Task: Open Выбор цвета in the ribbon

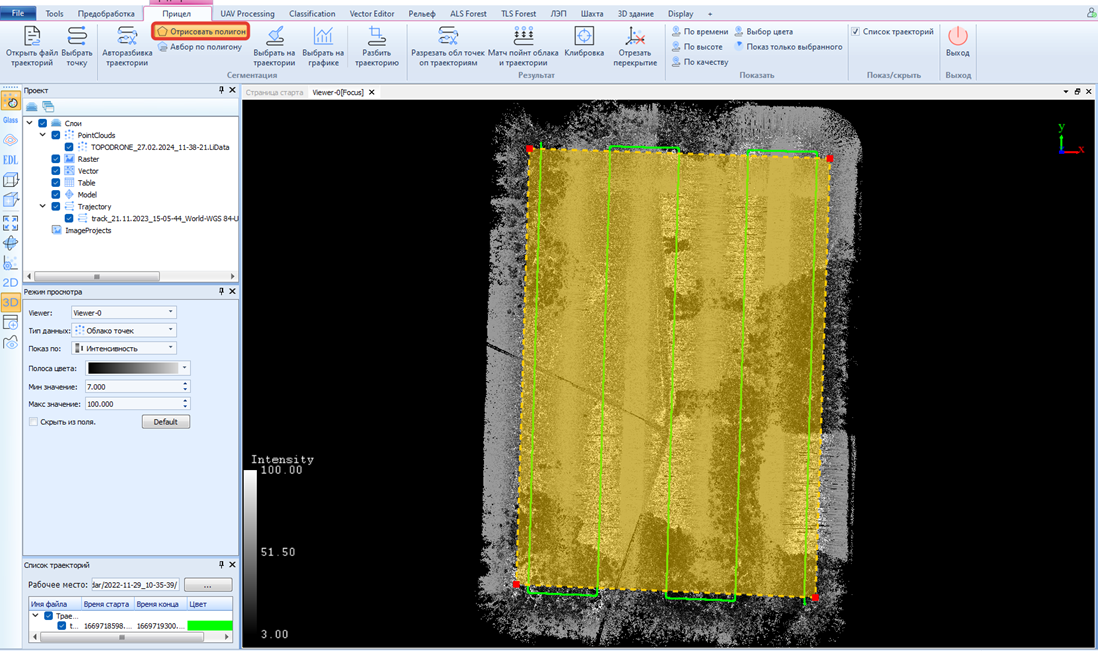Action: pyautogui.click(x=763, y=32)
